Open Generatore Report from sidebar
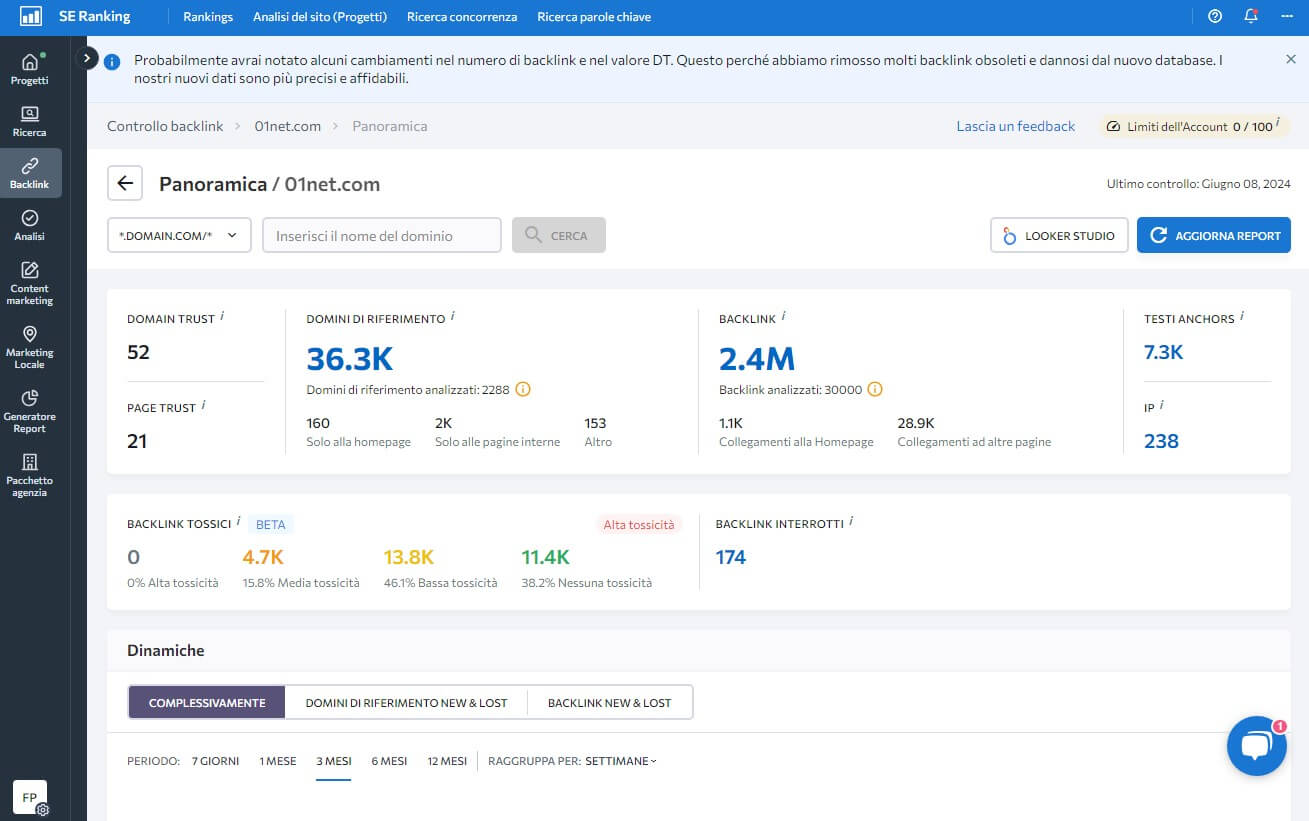This screenshot has width=1309, height=821. coord(30,411)
